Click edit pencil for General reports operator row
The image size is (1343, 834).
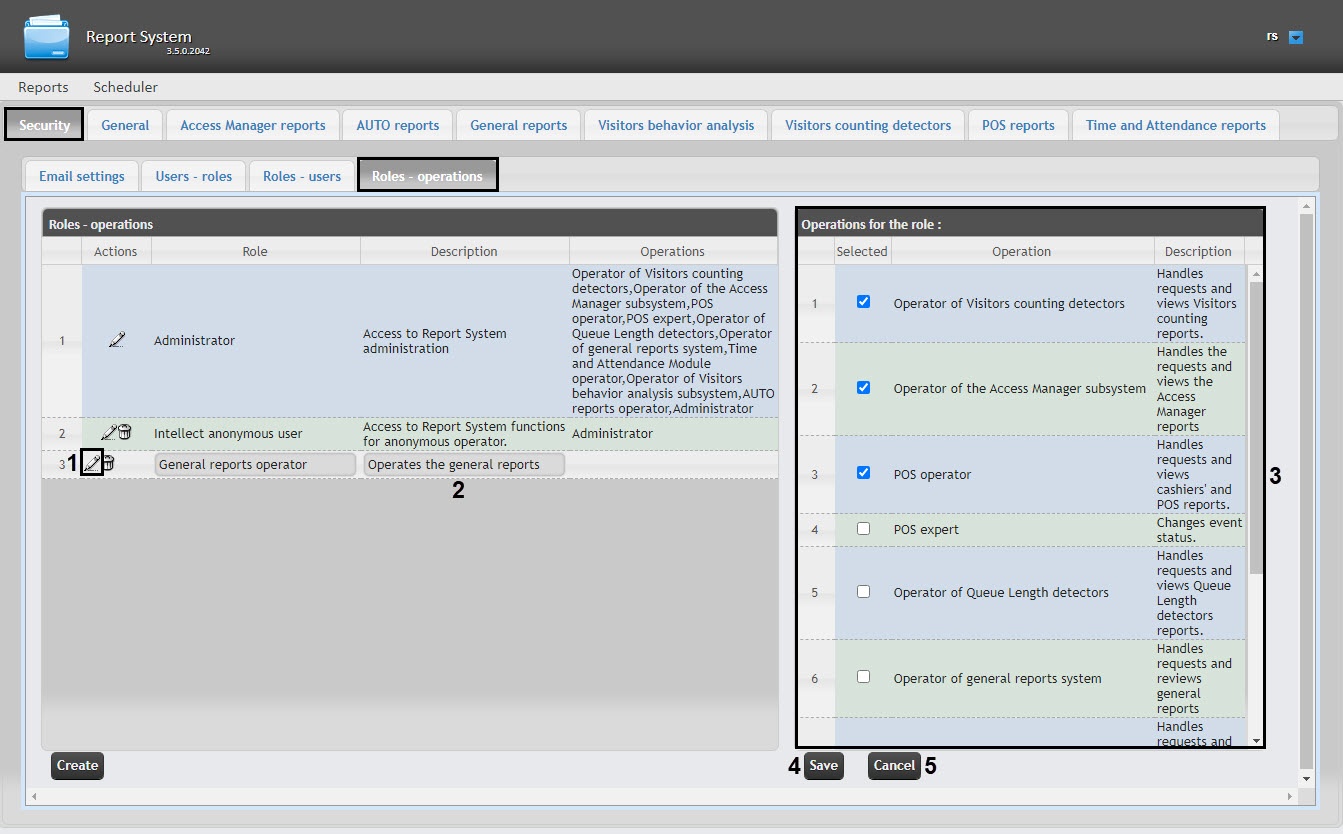(92, 464)
